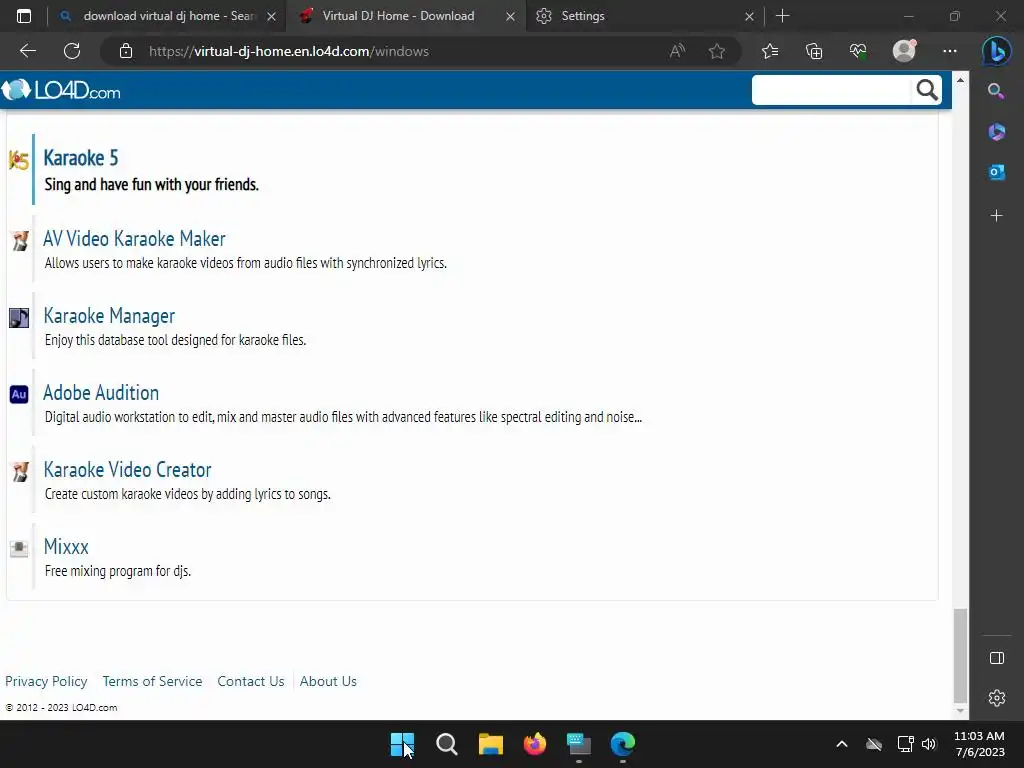Open Edge Settings and more menu
The image size is (1024, 768).
[950, 51]
